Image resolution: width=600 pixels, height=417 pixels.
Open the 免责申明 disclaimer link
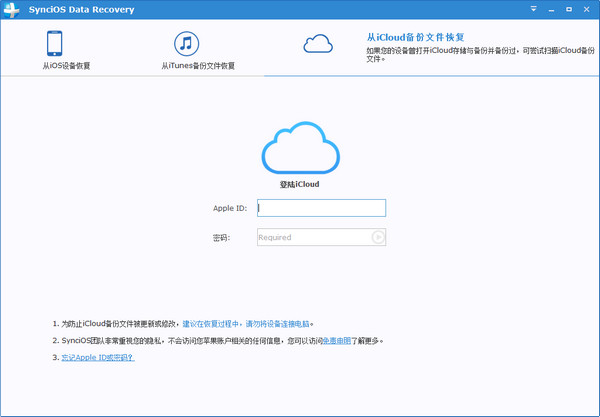[308, 341]
